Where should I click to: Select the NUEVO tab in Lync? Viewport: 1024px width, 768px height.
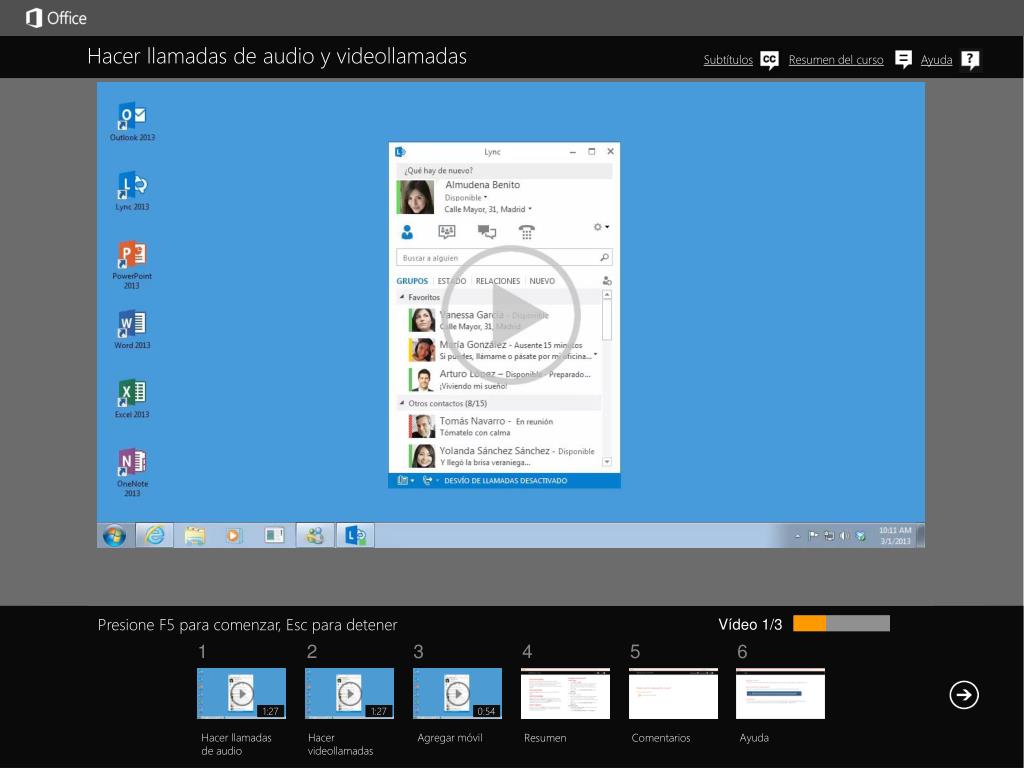pos(542,281)
